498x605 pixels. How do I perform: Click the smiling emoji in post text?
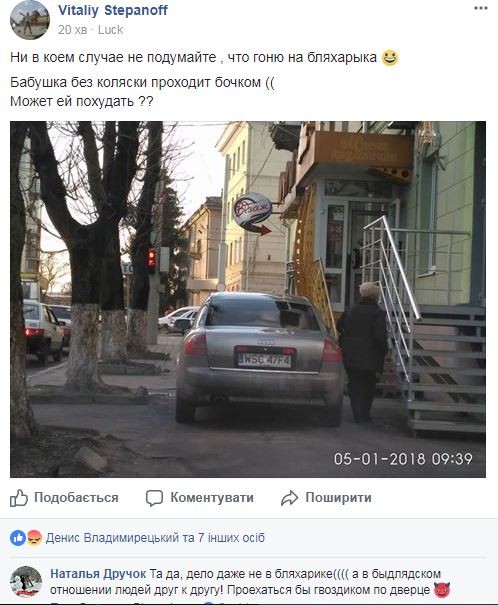tap(390, 58)
